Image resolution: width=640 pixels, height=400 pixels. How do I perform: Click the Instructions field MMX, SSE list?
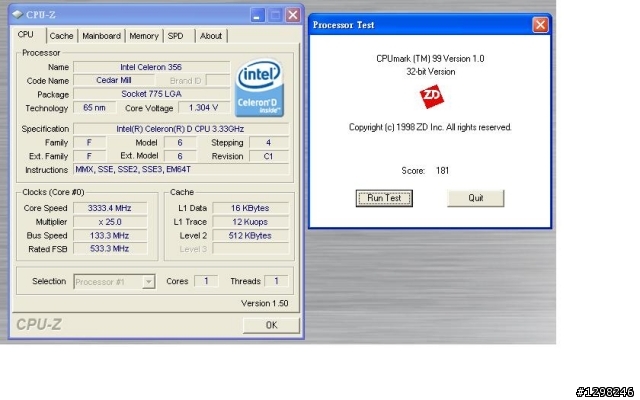click(180, 169)
